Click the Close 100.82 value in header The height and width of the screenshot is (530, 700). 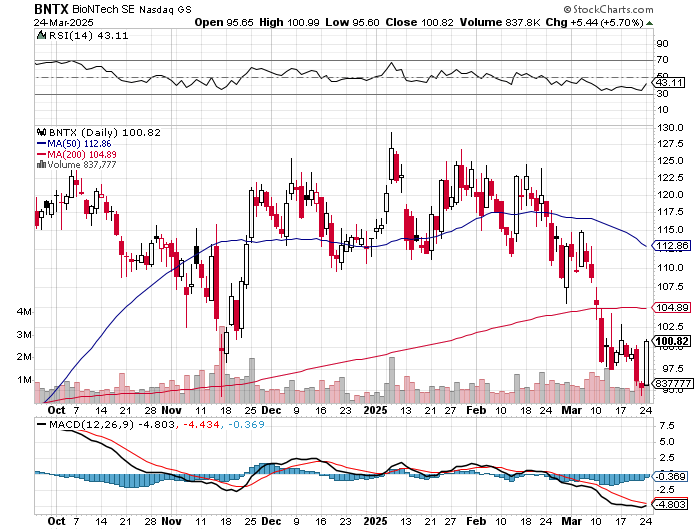(420, 22)
